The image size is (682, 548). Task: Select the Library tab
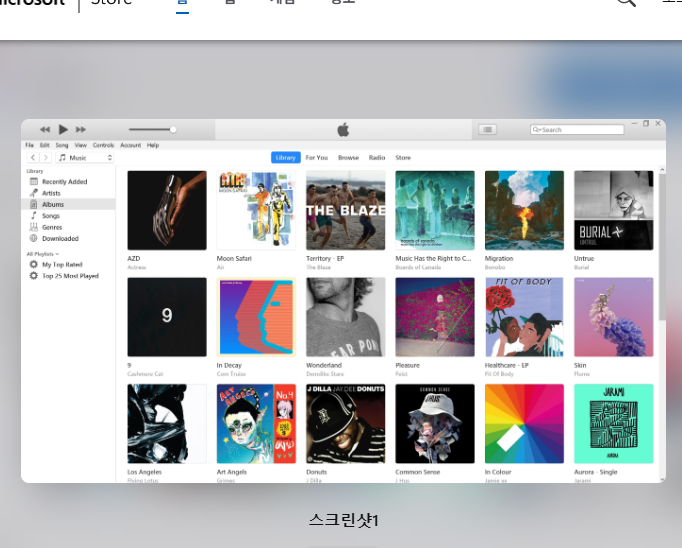tap(286, 157)
